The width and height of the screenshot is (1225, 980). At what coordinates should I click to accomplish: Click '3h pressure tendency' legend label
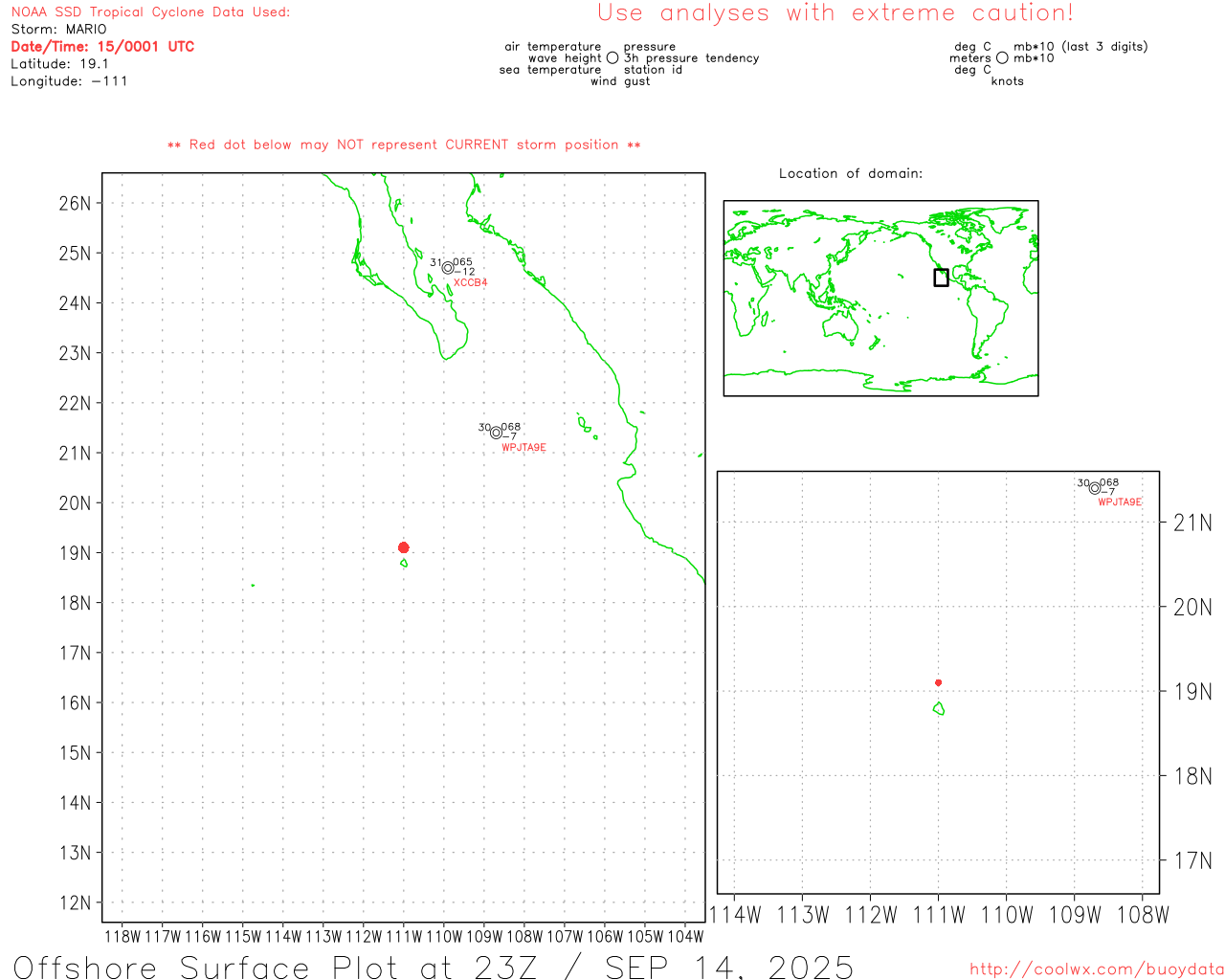692,58
